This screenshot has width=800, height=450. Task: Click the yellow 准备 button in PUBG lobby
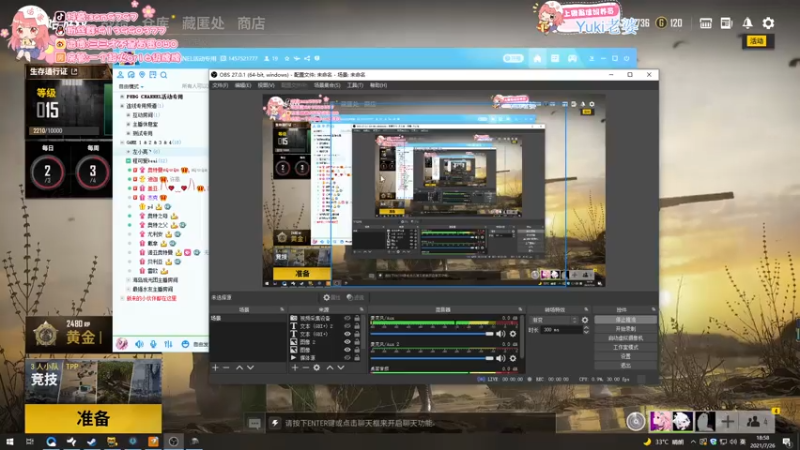[x=93, y=418]
